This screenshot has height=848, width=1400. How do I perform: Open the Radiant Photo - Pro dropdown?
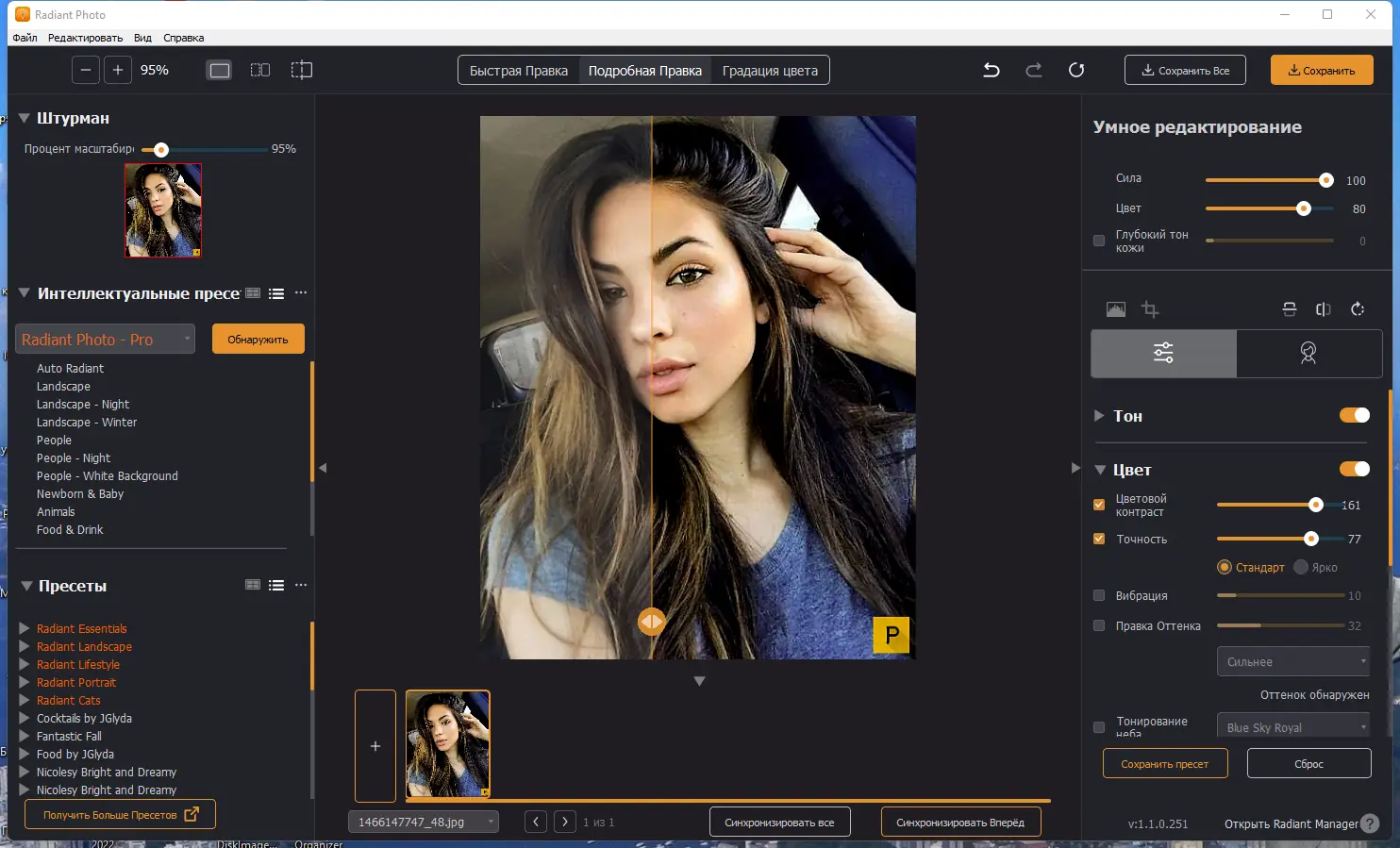tap(106, 340)
